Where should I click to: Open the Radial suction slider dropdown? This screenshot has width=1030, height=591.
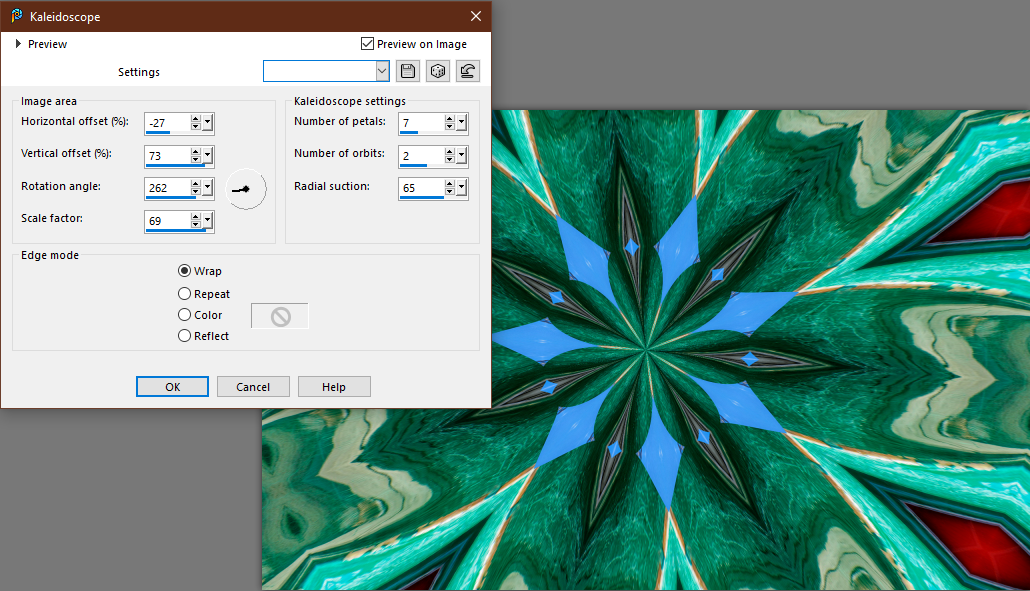[x=462, y=188]
